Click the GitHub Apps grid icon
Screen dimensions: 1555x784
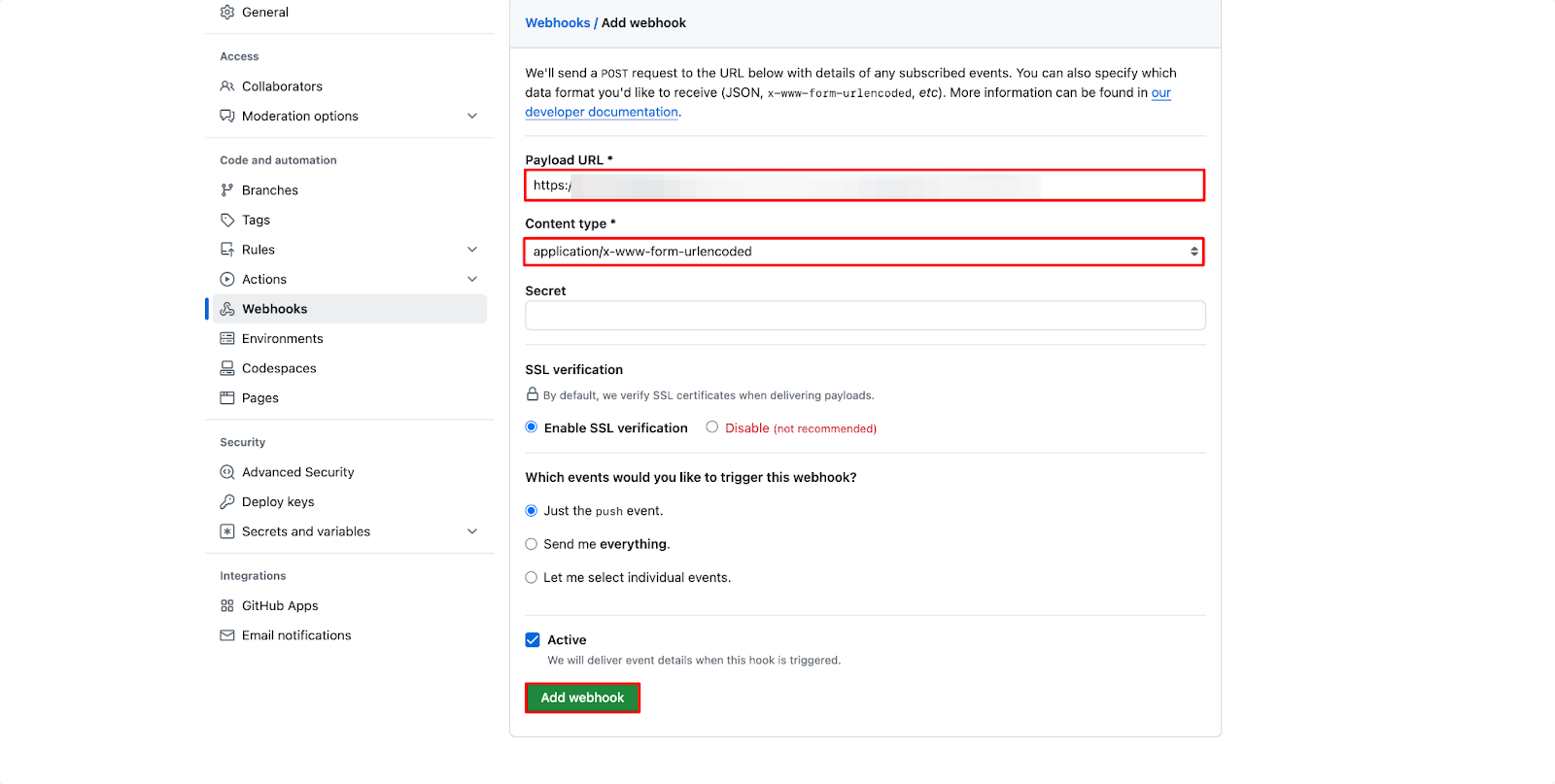click(227, 606)
